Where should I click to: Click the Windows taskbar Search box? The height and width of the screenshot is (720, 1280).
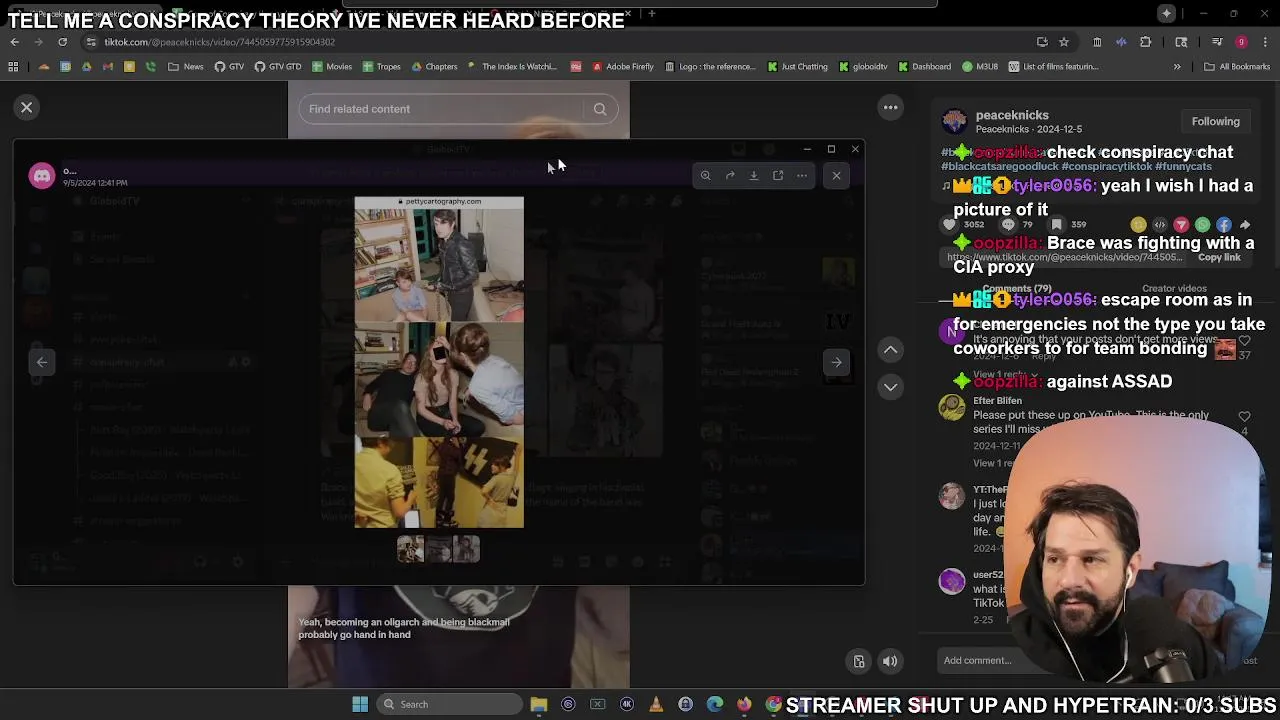[450, 704]
